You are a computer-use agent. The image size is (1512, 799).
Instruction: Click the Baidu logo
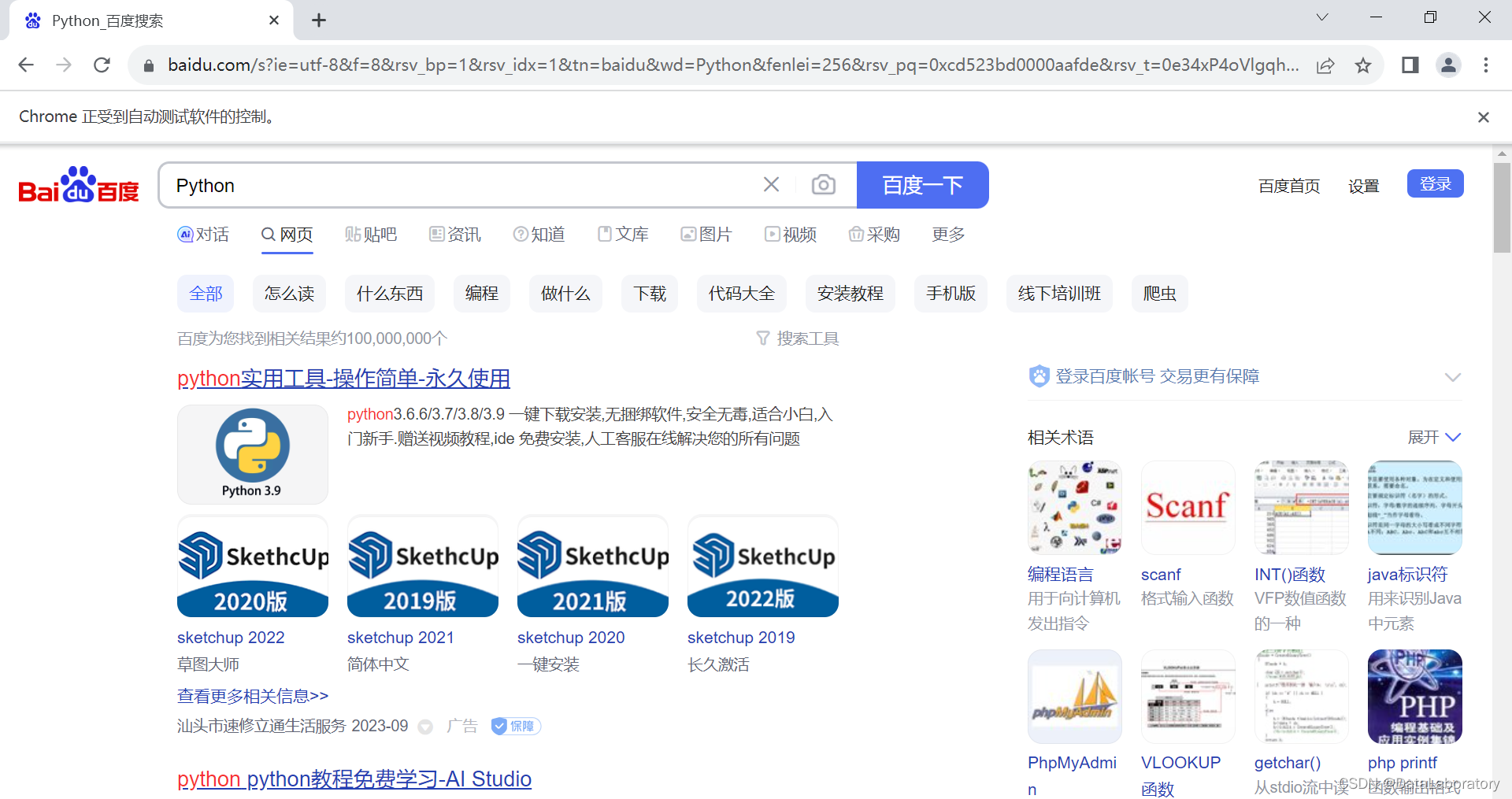point(79,185)
